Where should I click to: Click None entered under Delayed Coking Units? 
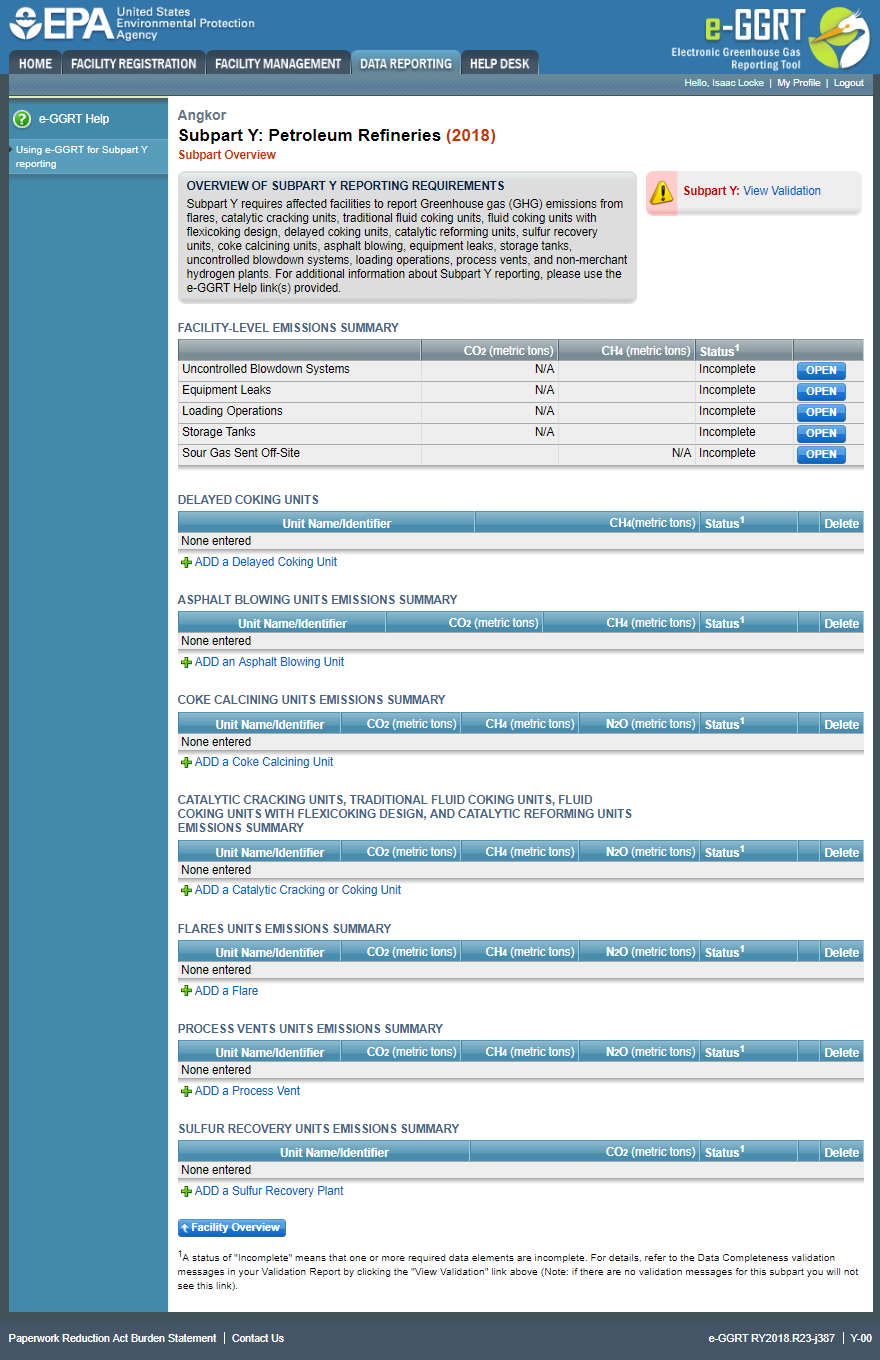[x=216, y=541]
